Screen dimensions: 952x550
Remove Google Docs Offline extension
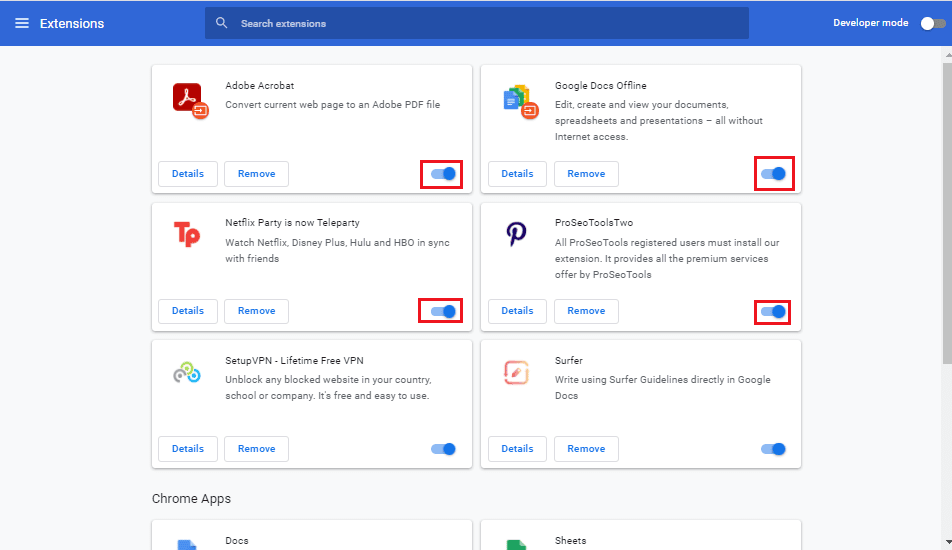[586, 174]
